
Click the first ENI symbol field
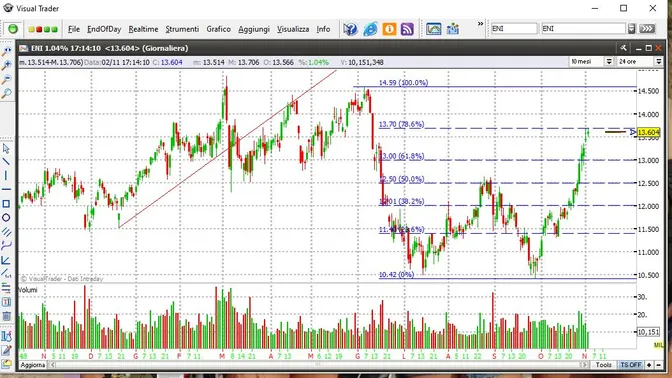(x=514, y=28)
